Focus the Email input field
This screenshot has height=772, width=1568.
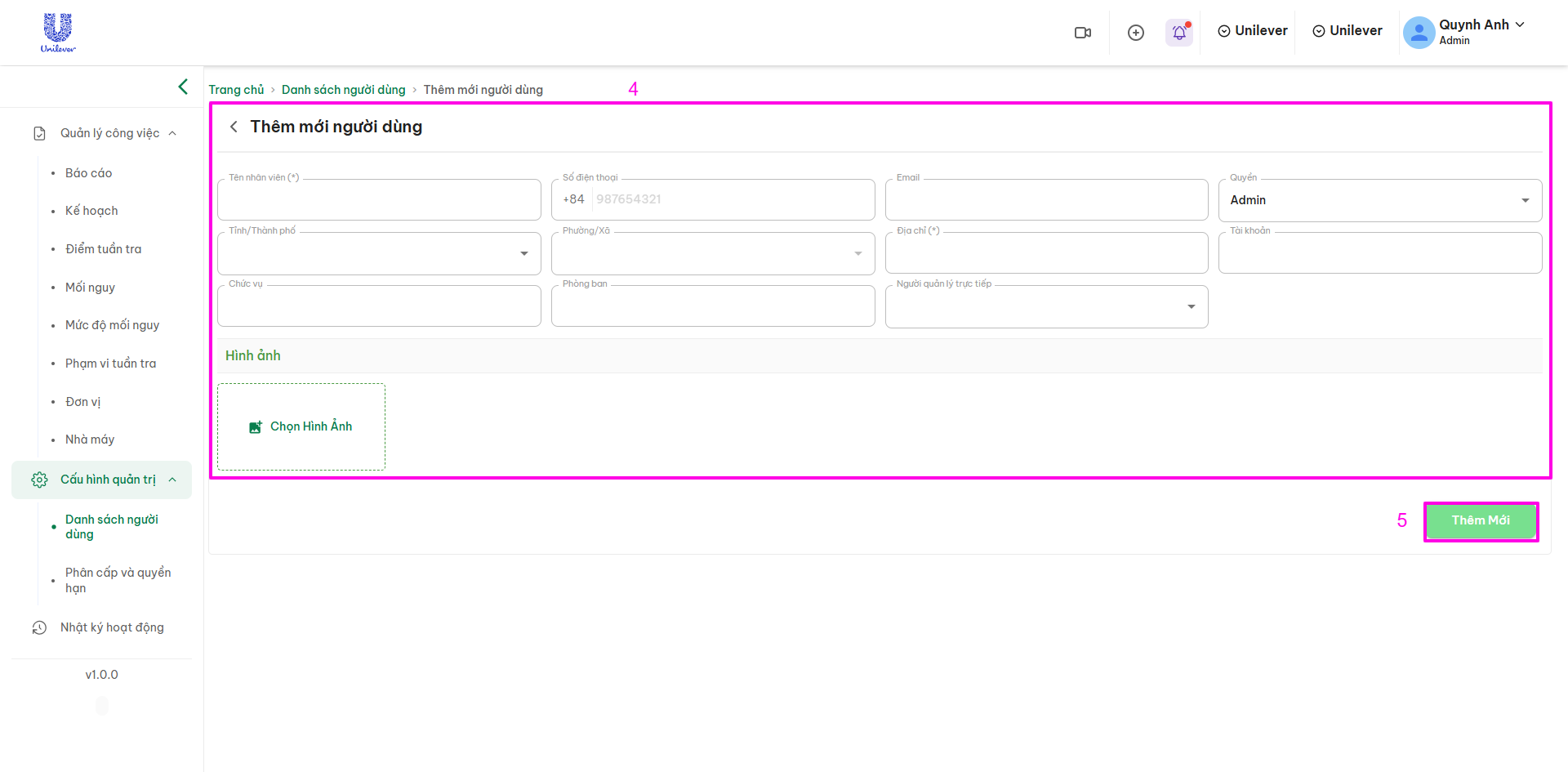(1046, 200)
